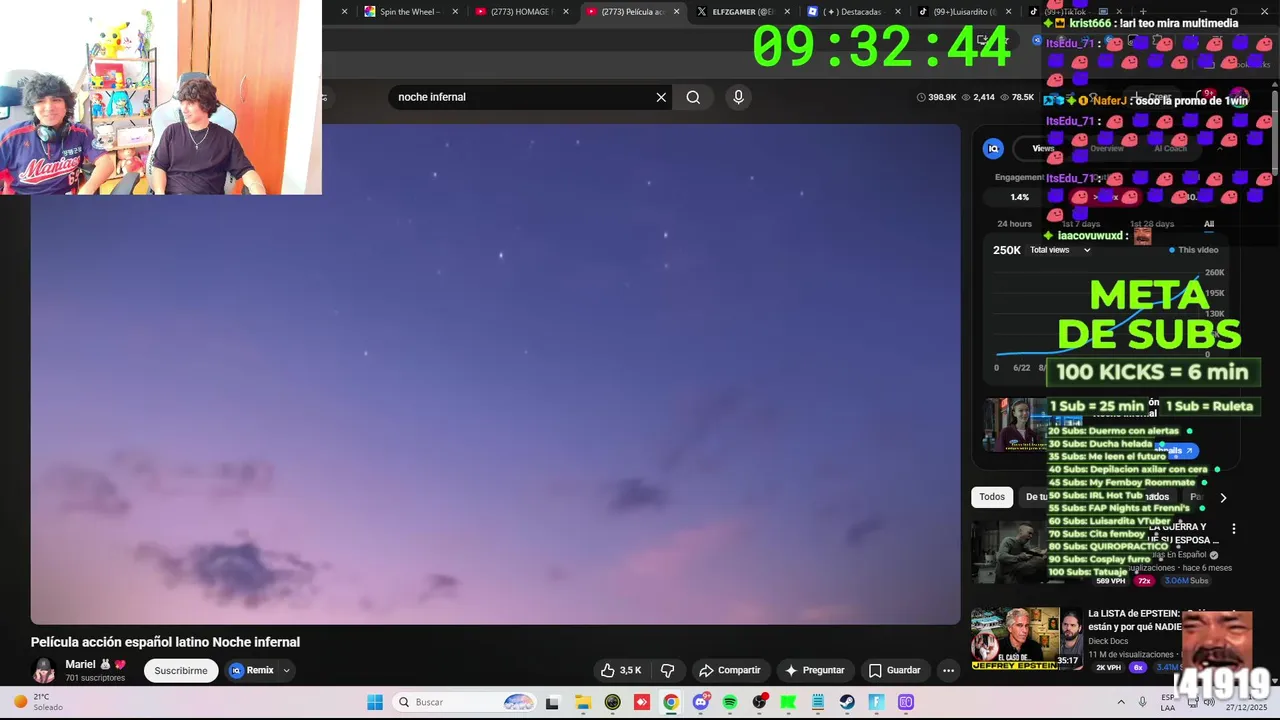
Task: Open more actions three-dot menu
Action: click(x=948, y=670)
